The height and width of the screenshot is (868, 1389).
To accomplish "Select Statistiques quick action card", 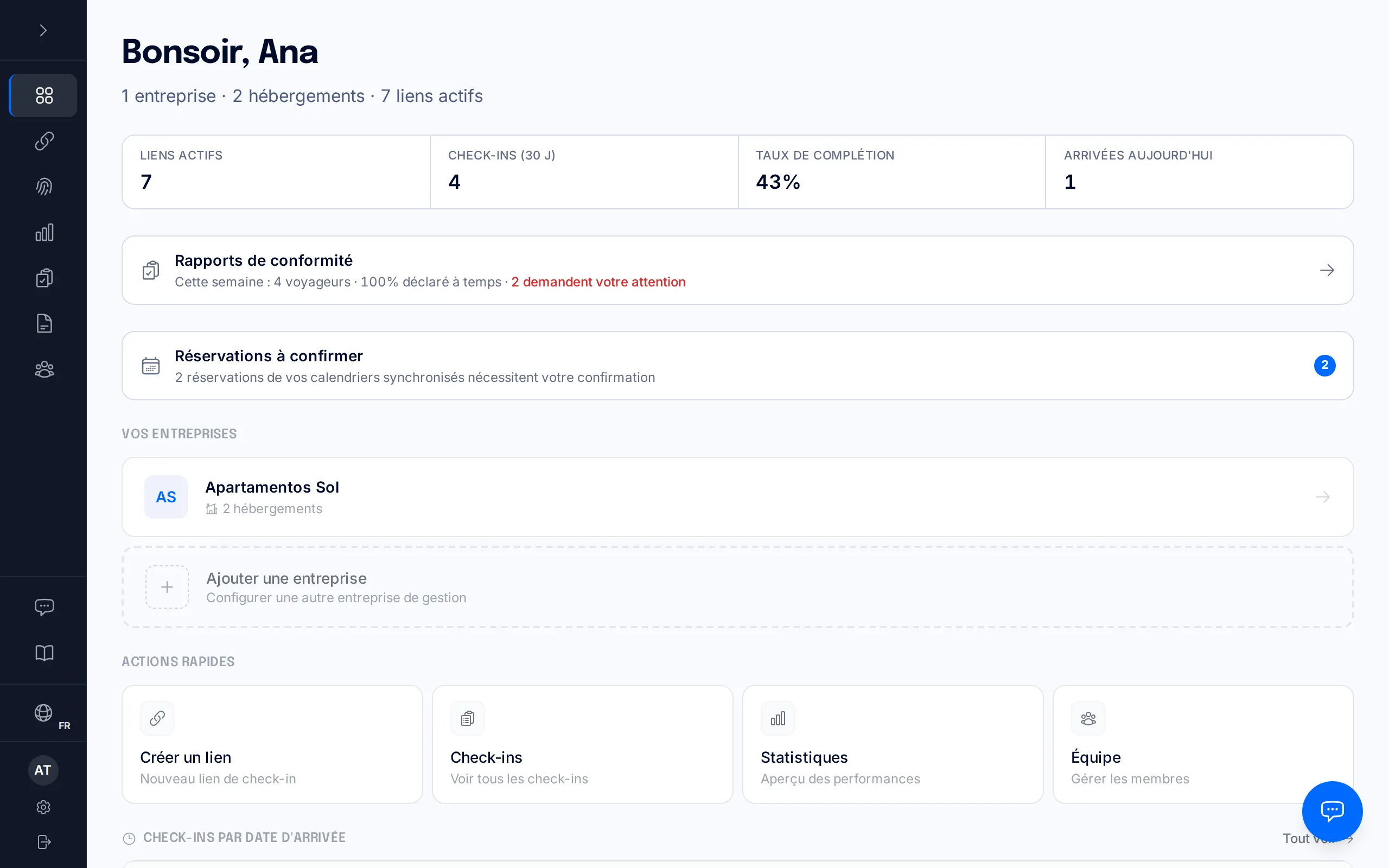I will (893, 744).
